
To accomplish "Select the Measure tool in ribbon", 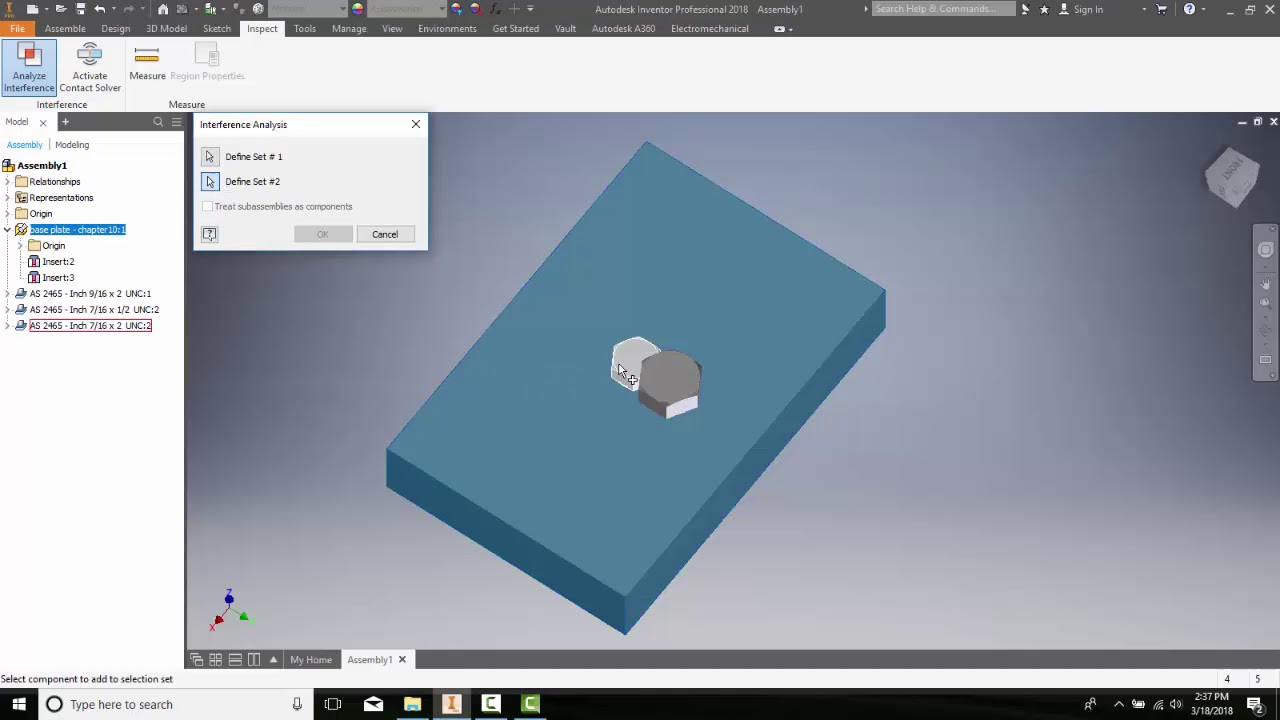I will [x=147, y=62].
